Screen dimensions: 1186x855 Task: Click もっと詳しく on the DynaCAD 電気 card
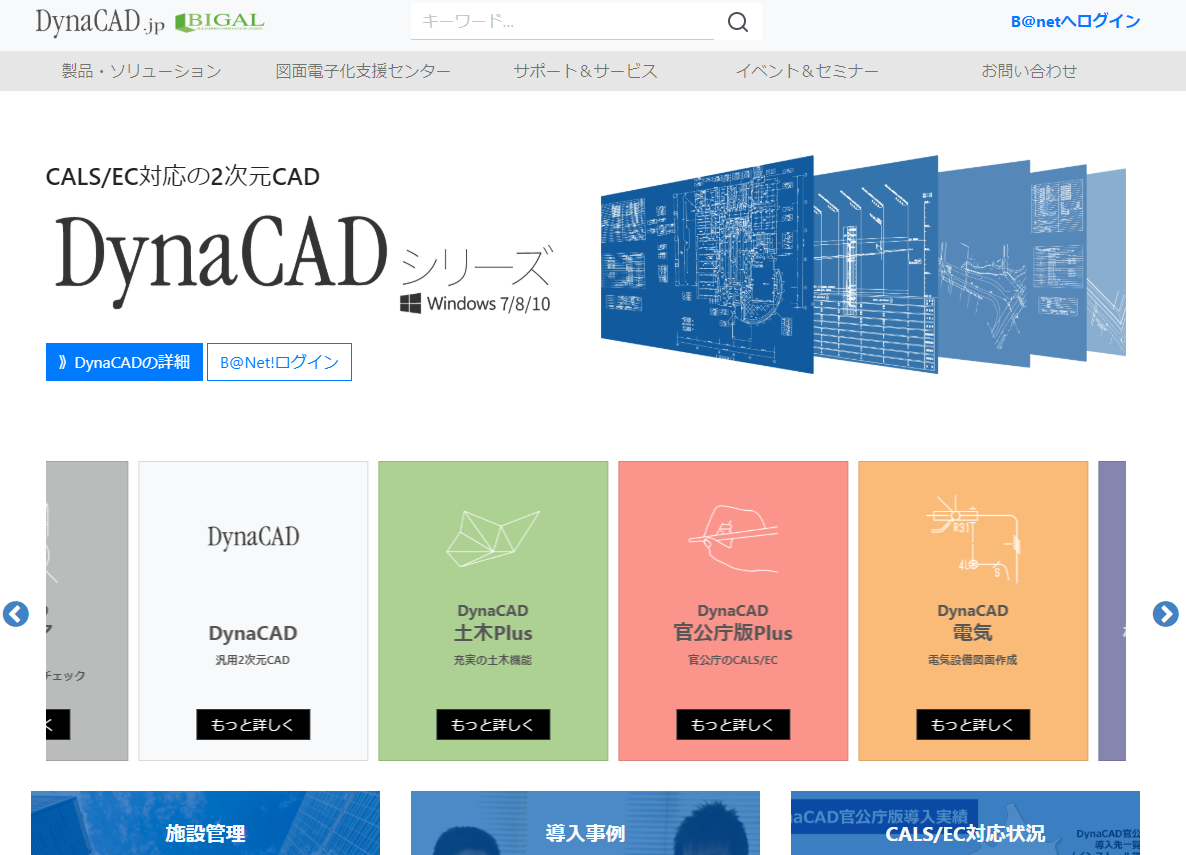(x=972, y=724)
